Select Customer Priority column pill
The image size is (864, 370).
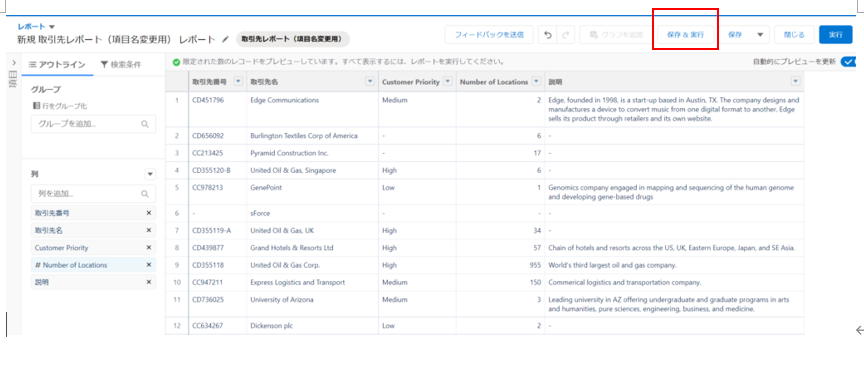[x=93, y=248]
